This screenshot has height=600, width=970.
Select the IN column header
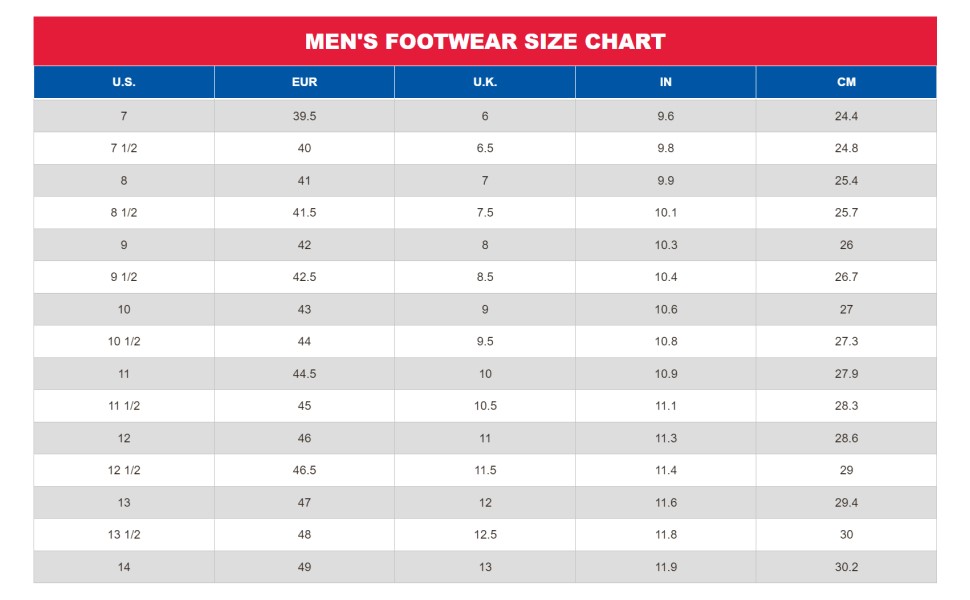(666, 82)
